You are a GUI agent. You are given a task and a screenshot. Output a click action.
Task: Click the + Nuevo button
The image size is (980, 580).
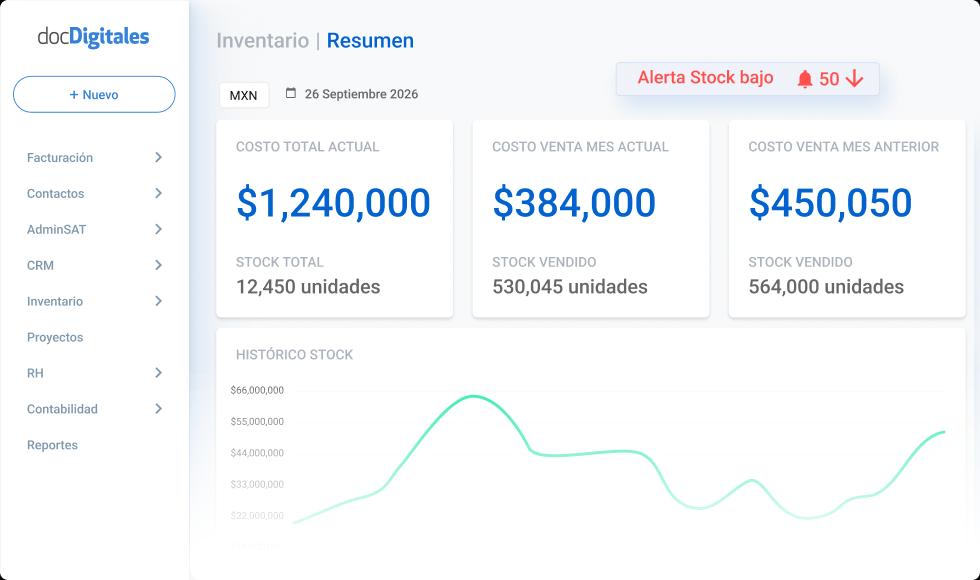tap(94, 94)
